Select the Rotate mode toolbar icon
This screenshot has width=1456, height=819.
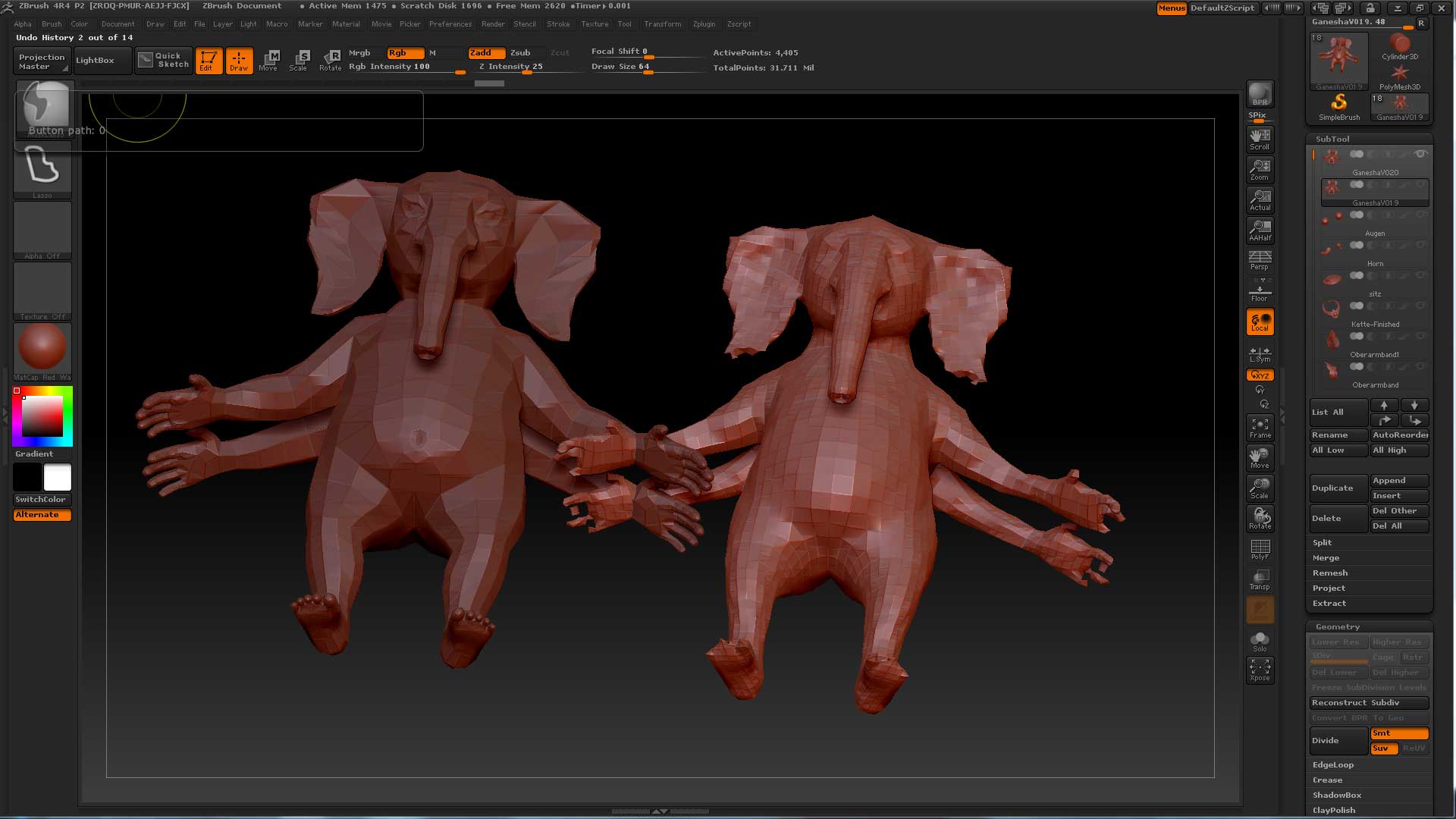click(x=330, y=60)
